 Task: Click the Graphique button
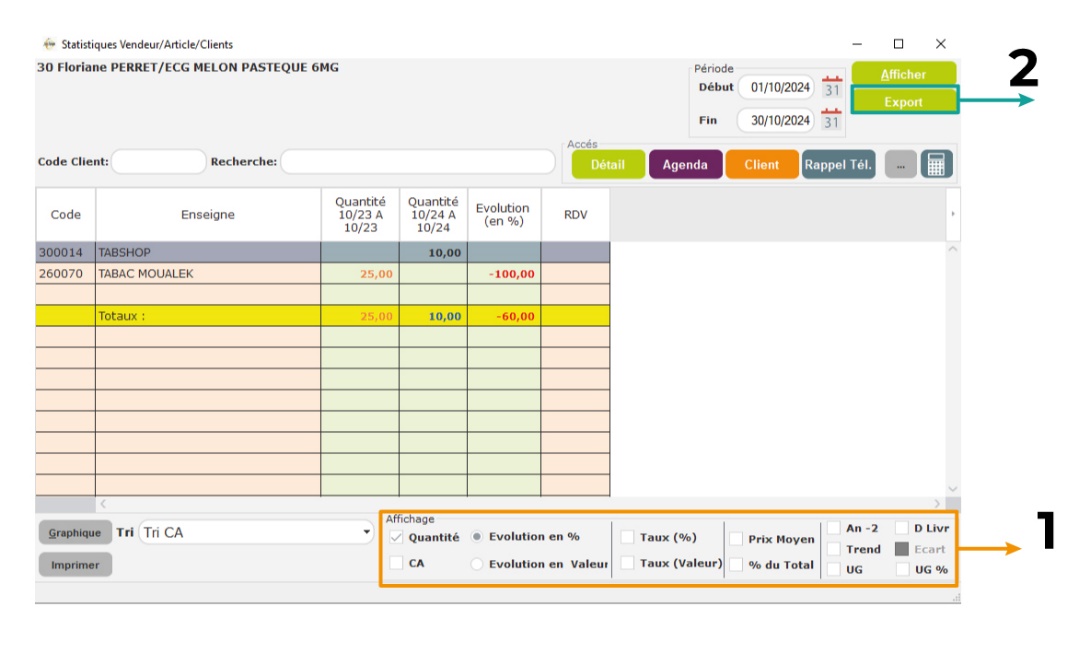click(75, 533)
